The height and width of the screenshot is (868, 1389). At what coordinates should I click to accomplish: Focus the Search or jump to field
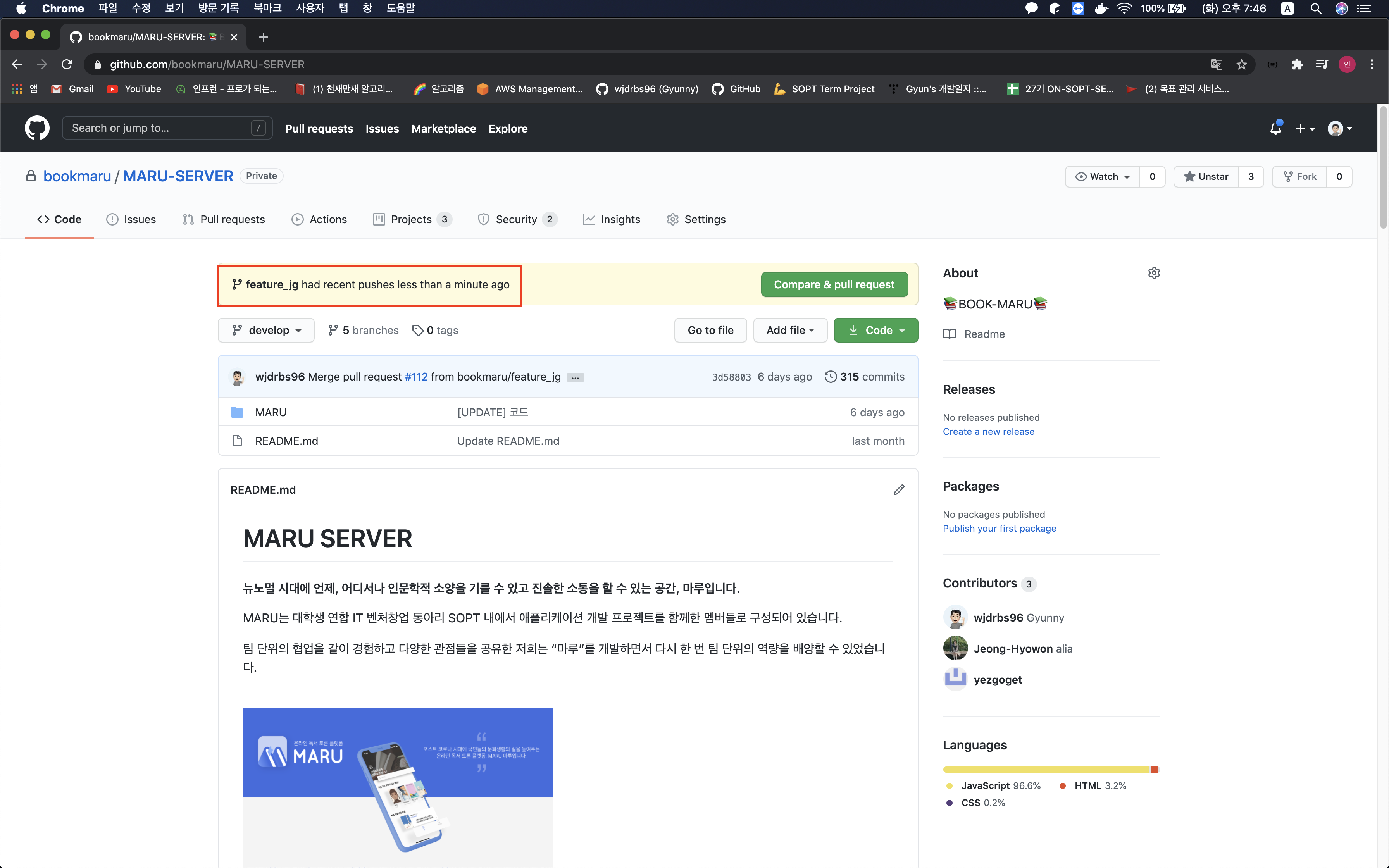[161, 128]
